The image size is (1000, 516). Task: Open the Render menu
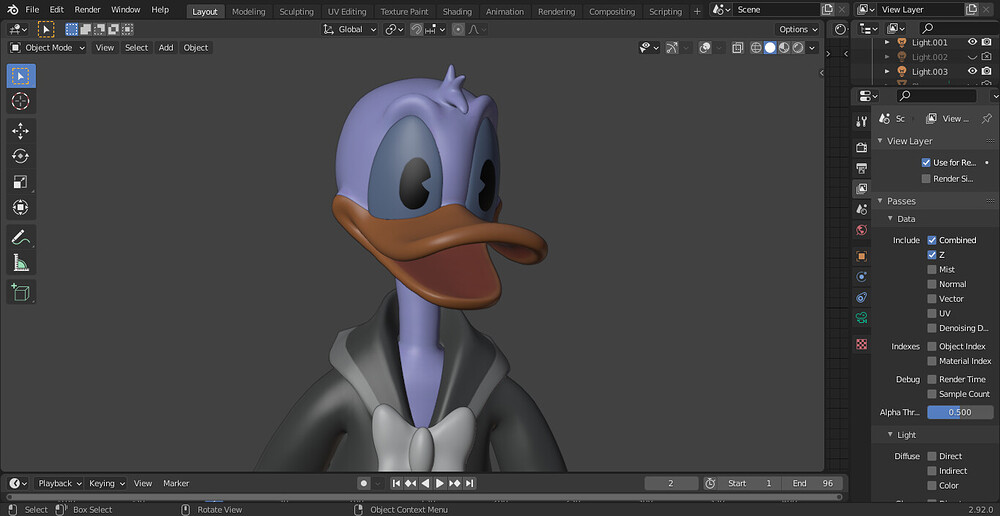(87, 10)
